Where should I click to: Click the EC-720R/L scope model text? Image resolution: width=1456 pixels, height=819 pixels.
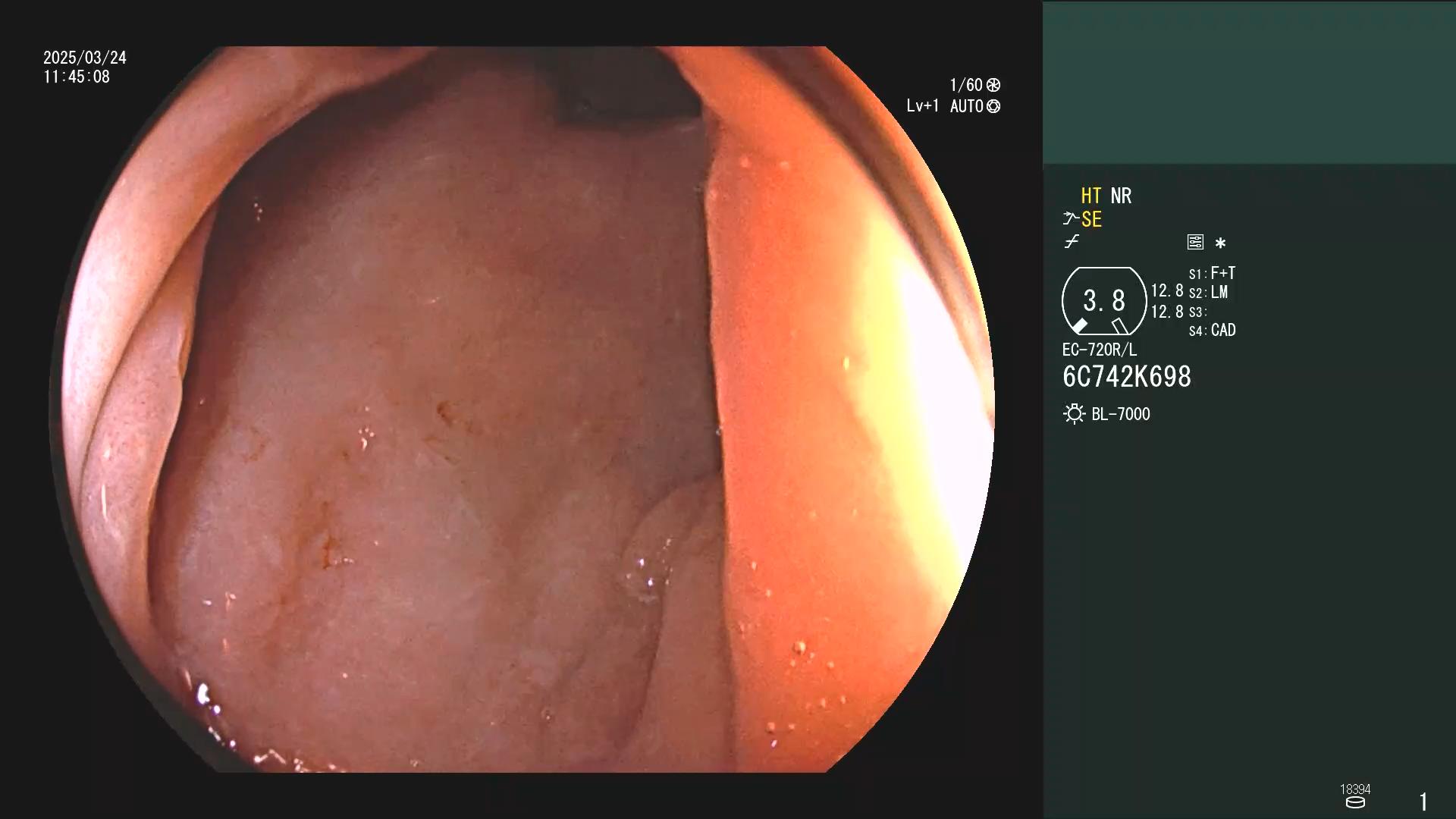pos(1100,350)
